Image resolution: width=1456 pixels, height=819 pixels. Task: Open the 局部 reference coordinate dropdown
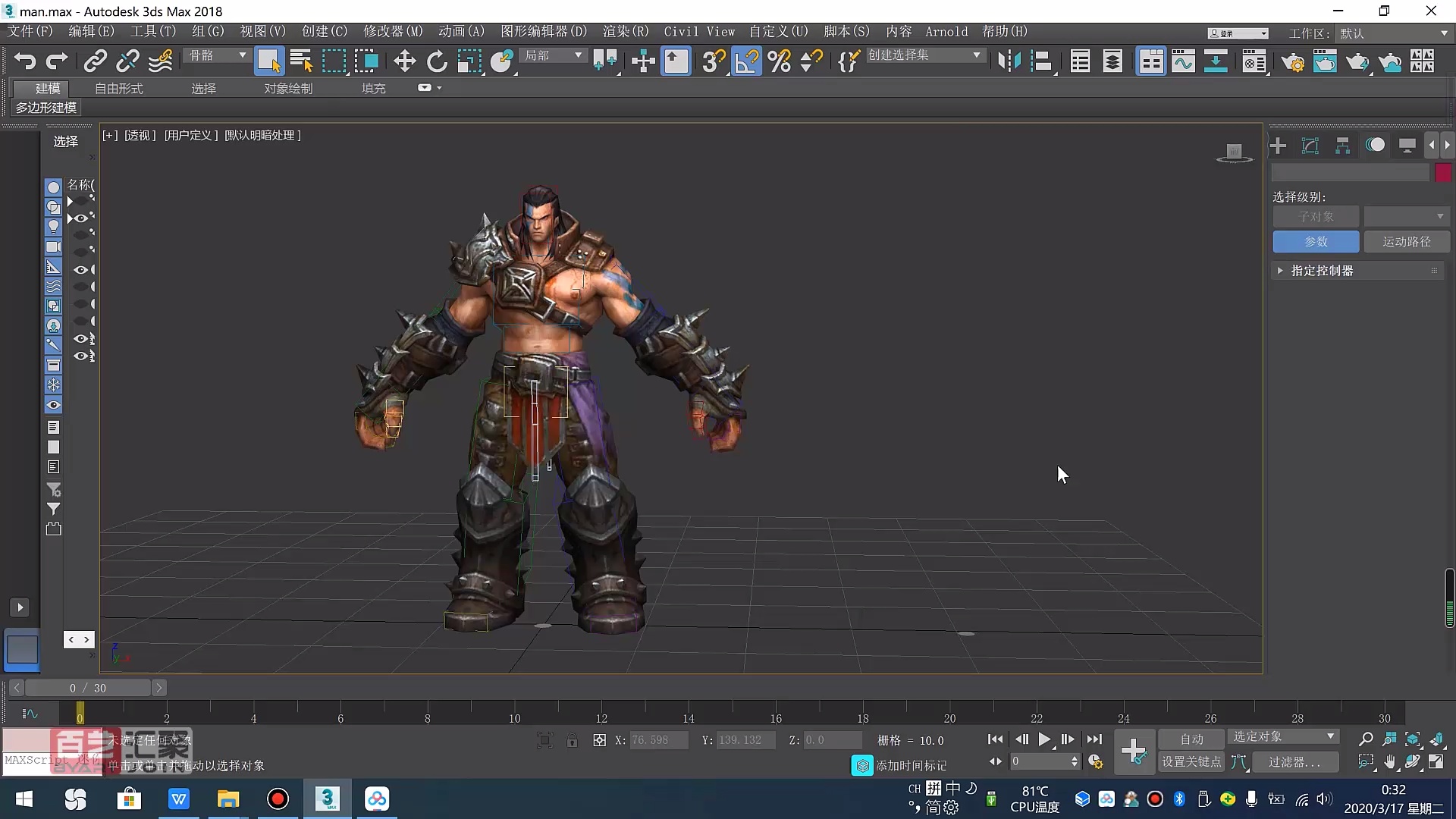pos(554,55)
